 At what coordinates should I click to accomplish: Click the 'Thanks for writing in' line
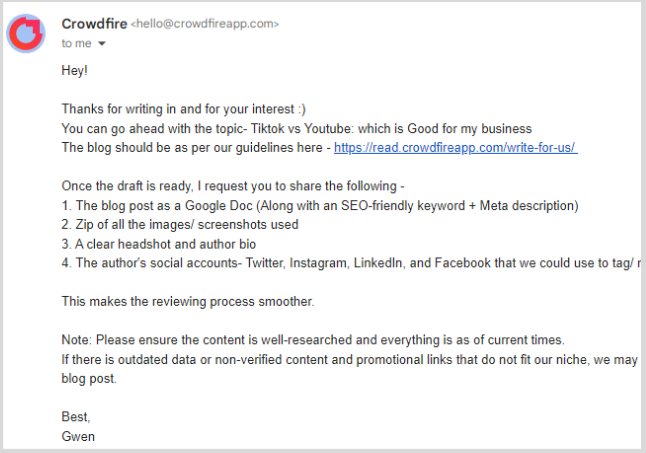(x=184, y=109)
